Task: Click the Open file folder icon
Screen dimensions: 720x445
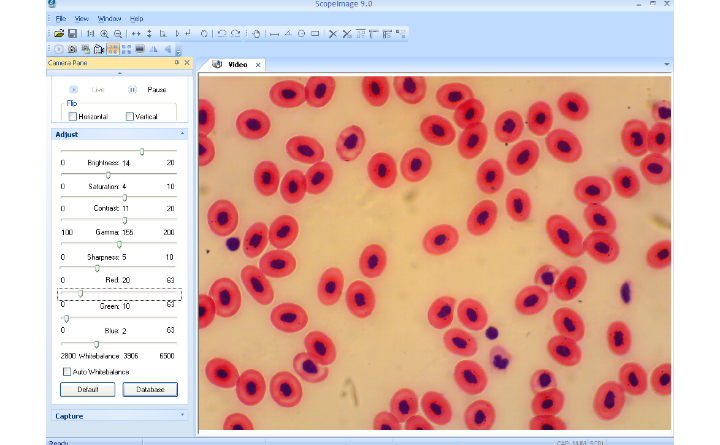Action: [x=59, y=33]
